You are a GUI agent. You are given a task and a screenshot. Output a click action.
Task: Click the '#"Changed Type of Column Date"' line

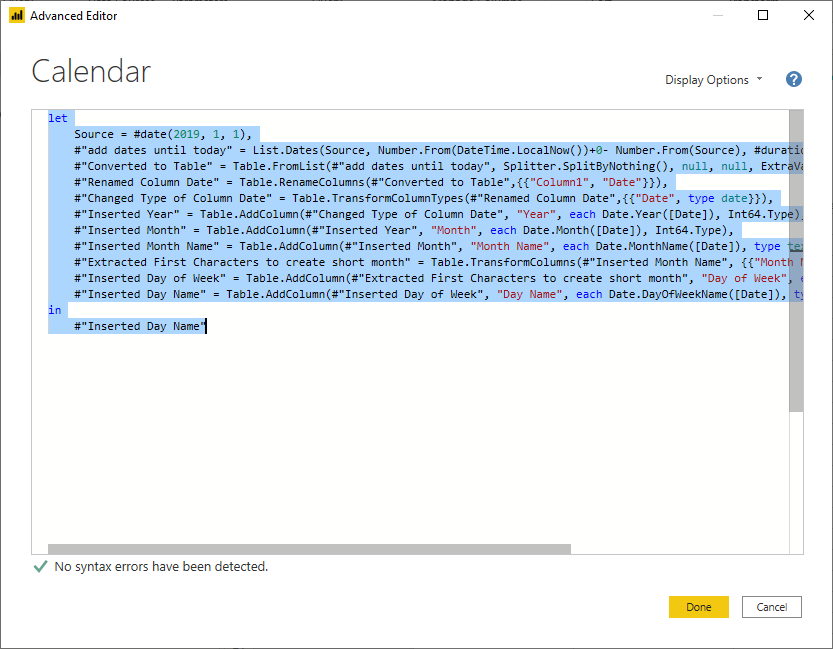click(423, 198)
